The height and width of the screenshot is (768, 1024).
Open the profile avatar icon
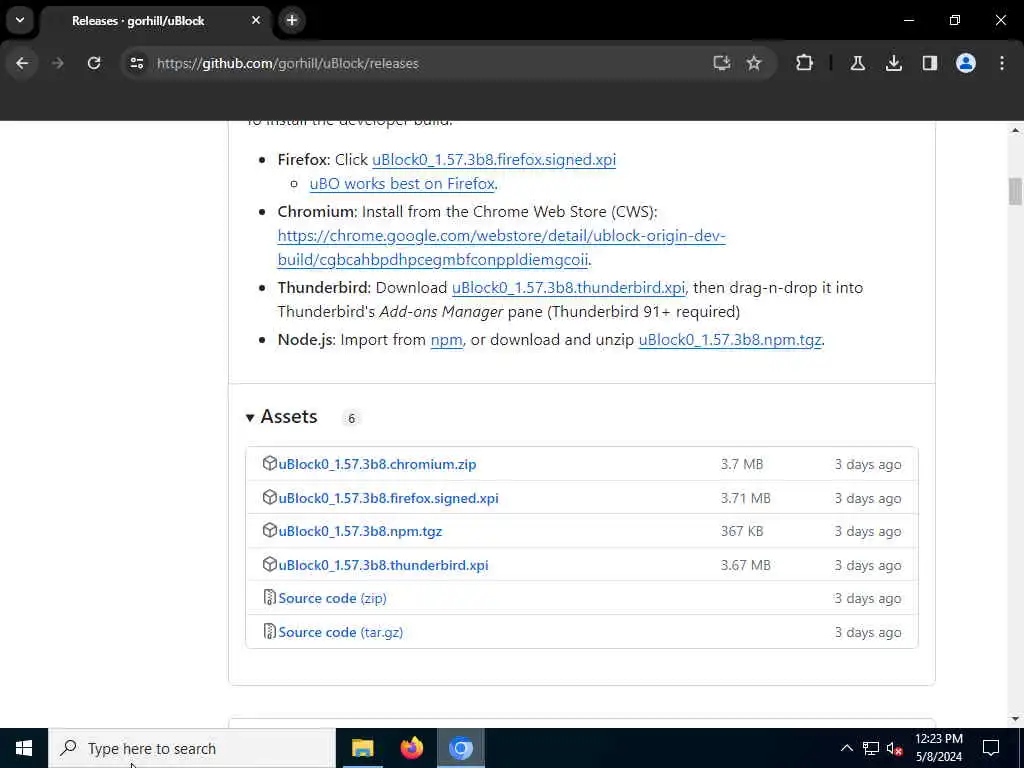[x=966, y=63]
